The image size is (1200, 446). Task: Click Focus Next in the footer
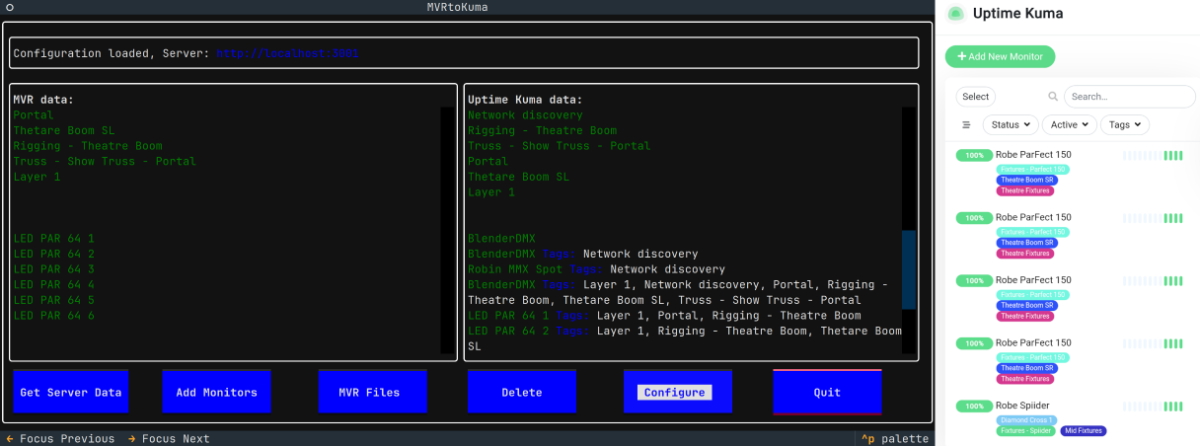pos(168,438)
